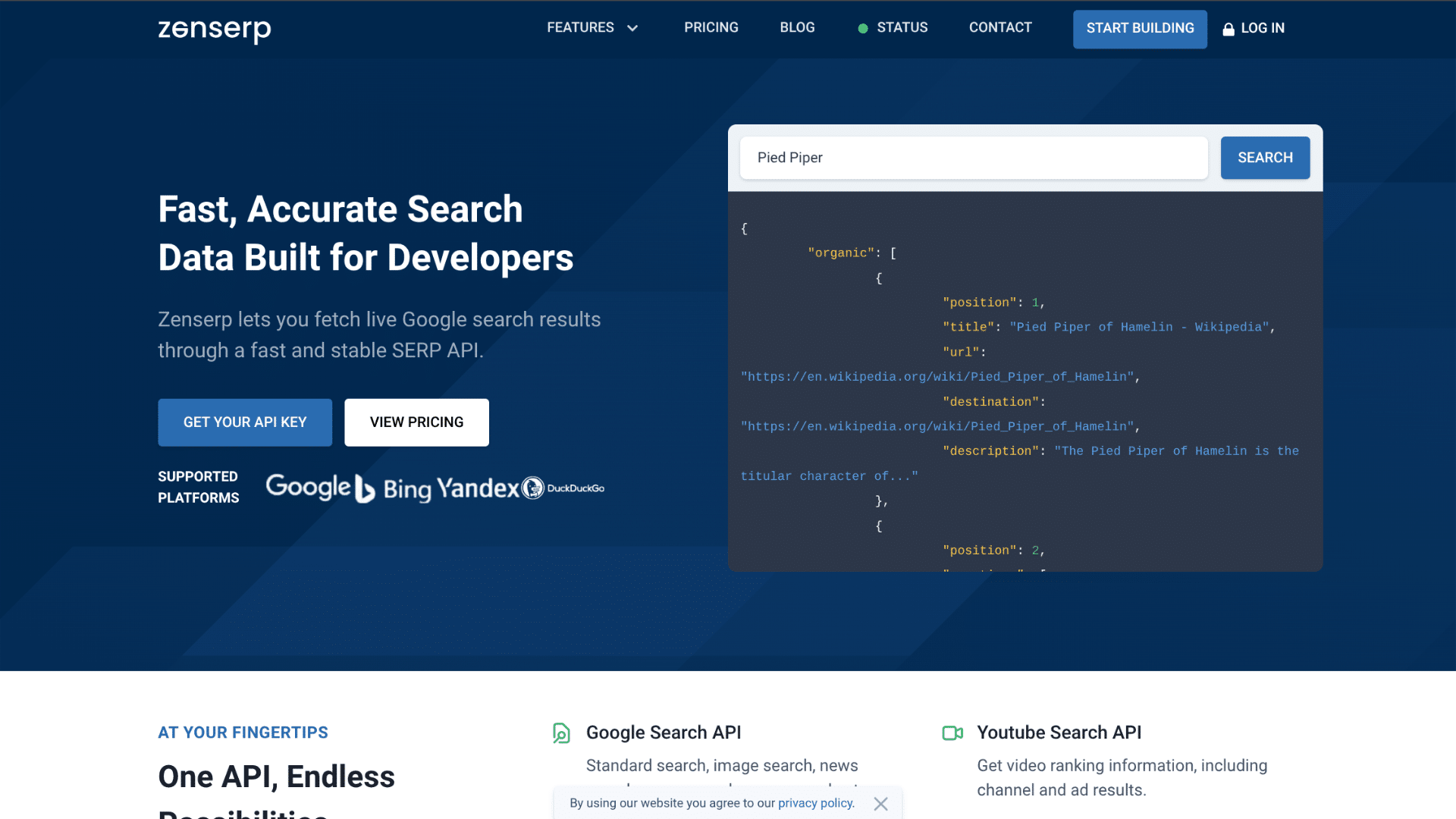
Task: Click the "Pied Piper of Hamelin - Wikipedia" title value
Action: (x=1139, y=327)
